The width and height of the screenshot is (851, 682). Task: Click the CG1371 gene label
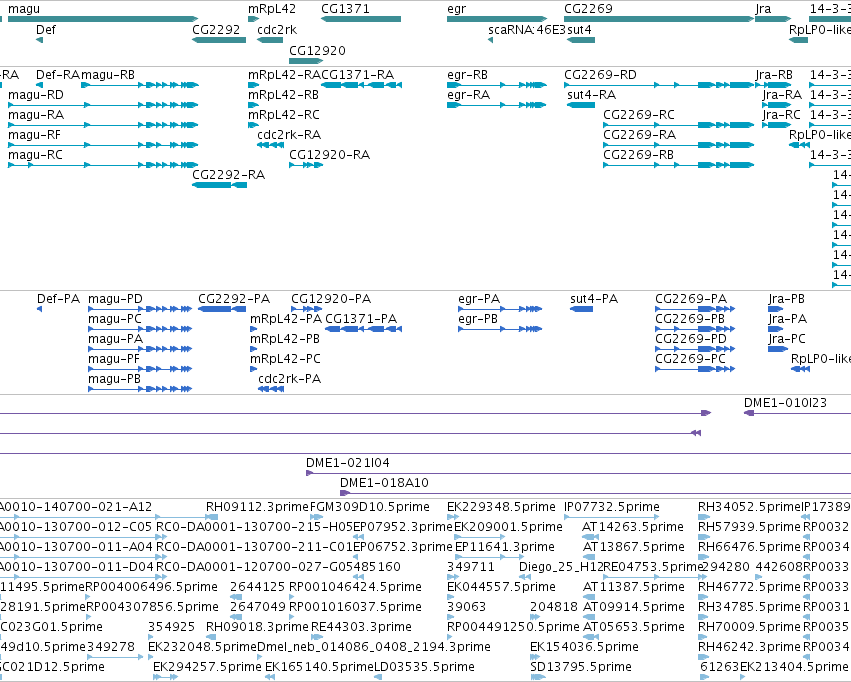345,9
